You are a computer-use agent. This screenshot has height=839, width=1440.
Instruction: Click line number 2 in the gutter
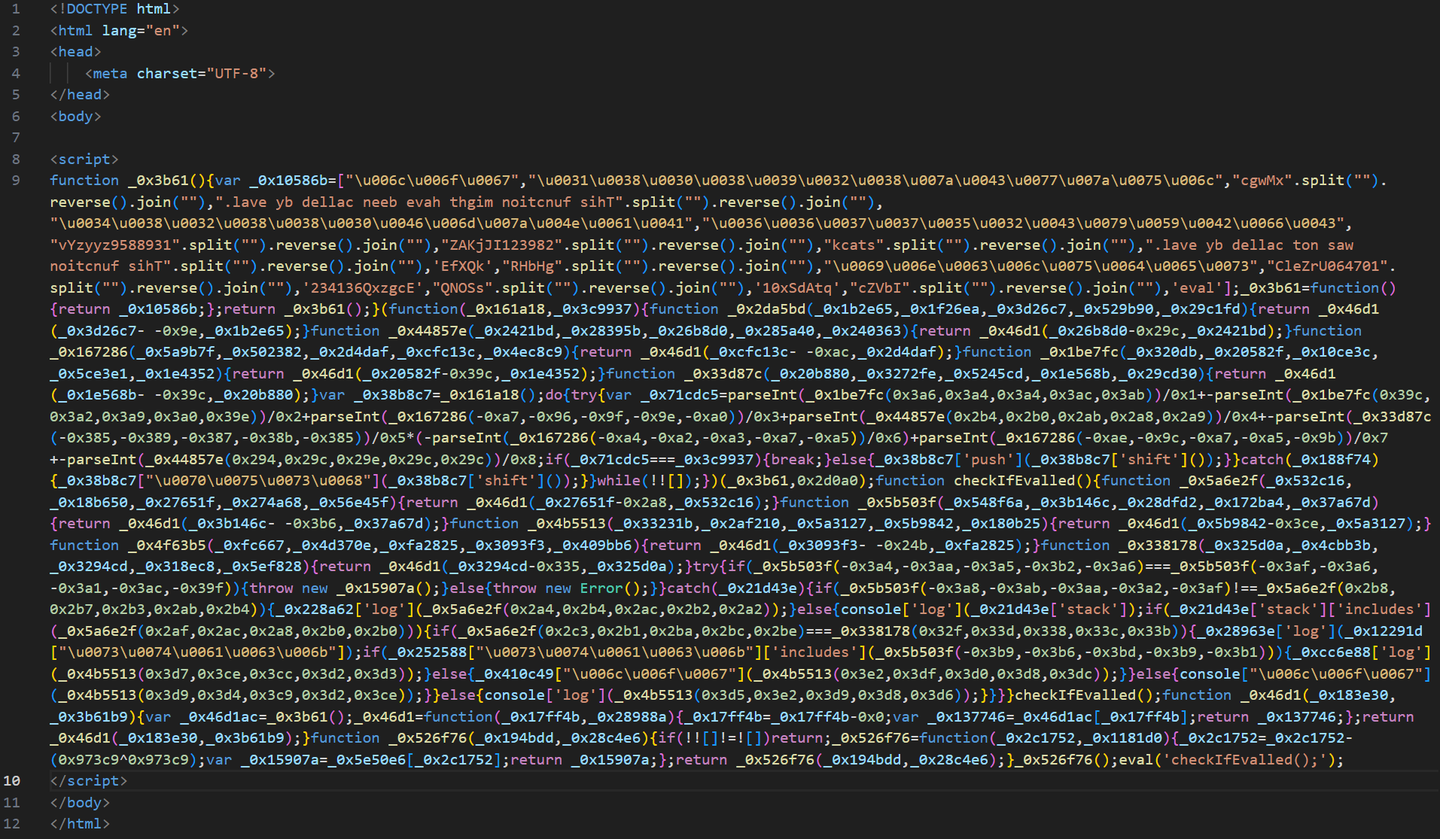point(15,30)
